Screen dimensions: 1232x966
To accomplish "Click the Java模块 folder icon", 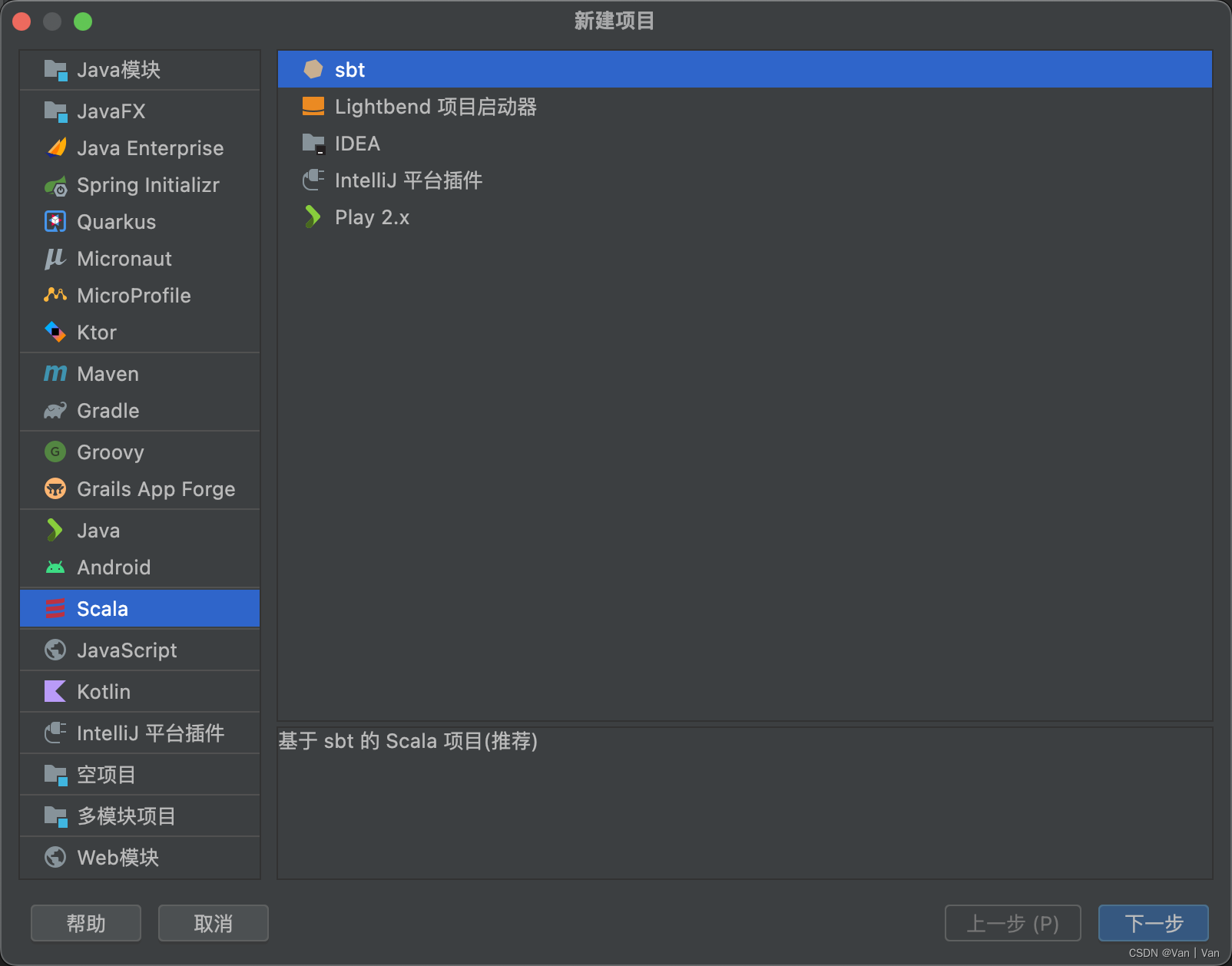I will [x=56, y=70].
